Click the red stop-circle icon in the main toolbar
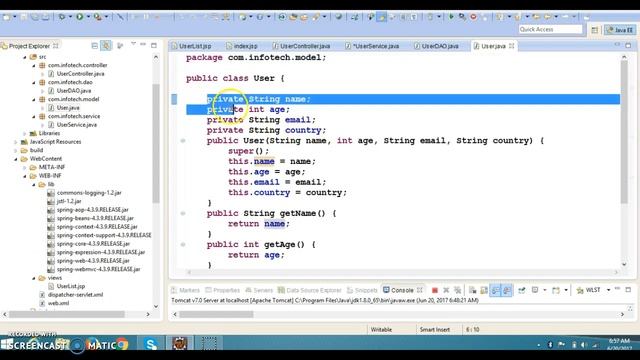Screen dimensions: 640x360 pos(473,17)
